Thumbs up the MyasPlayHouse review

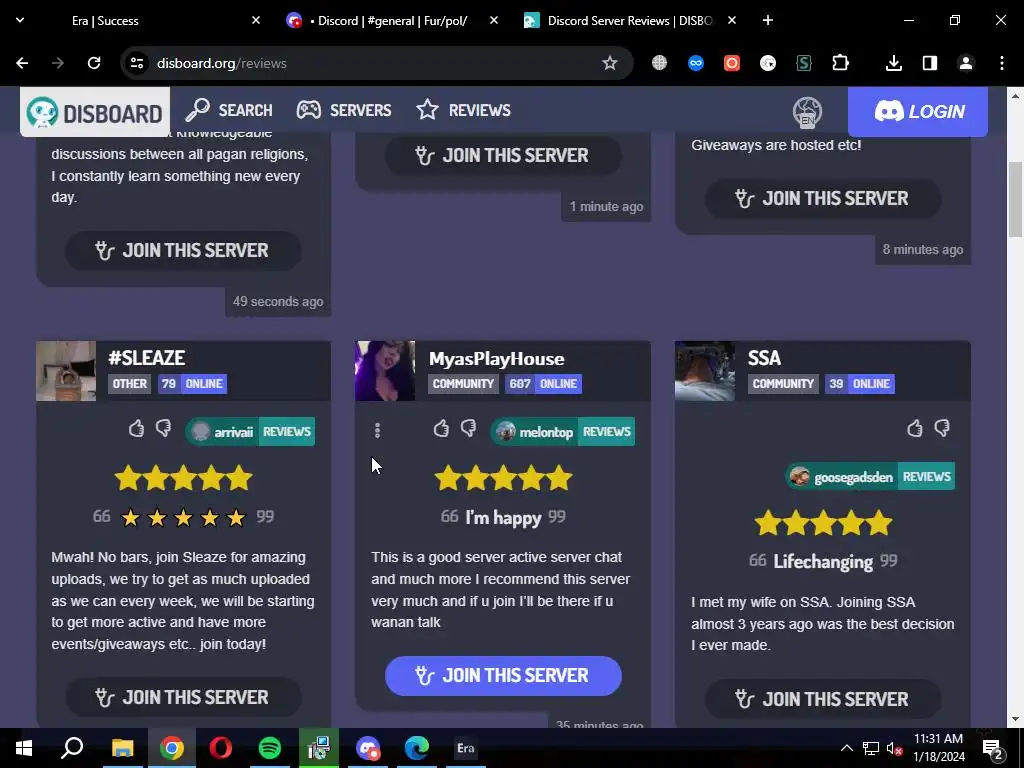click(x=441, y=428)
